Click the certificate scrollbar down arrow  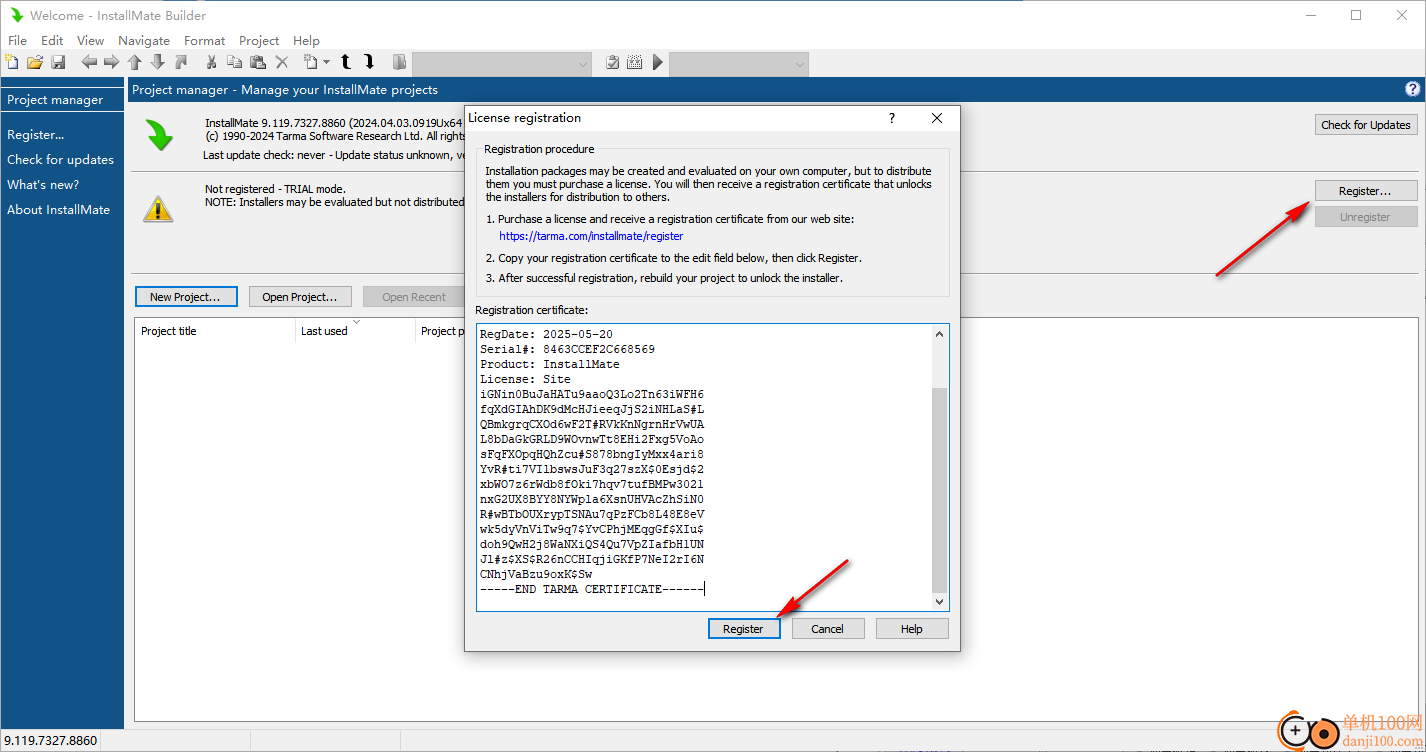click(939, 602)
